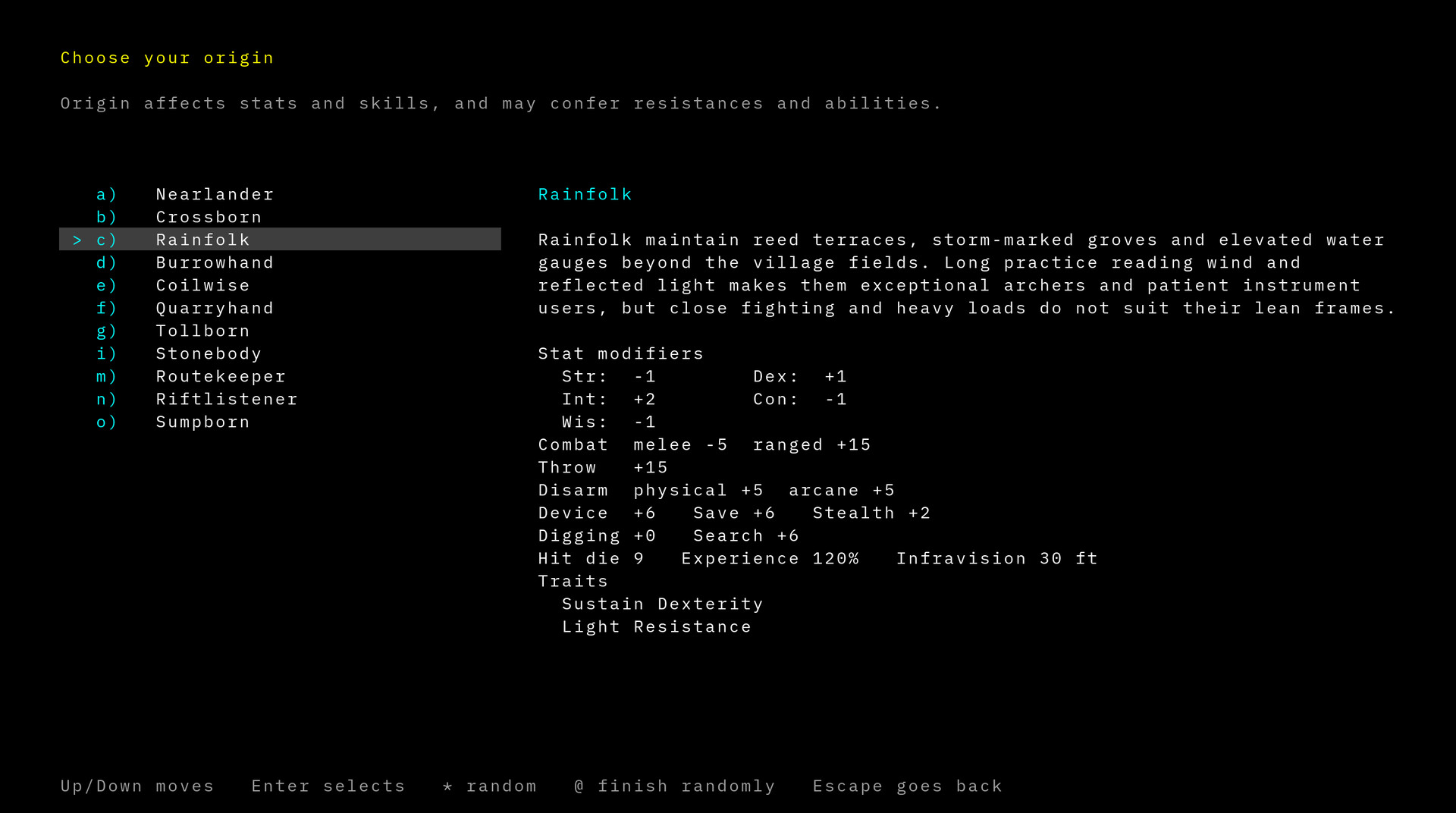Click the 'Stealth +2' skill value

coord(871,513)
